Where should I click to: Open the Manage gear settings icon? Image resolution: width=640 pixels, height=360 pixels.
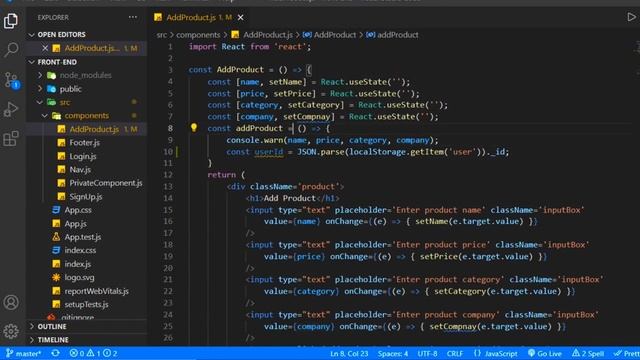point(11,331)
